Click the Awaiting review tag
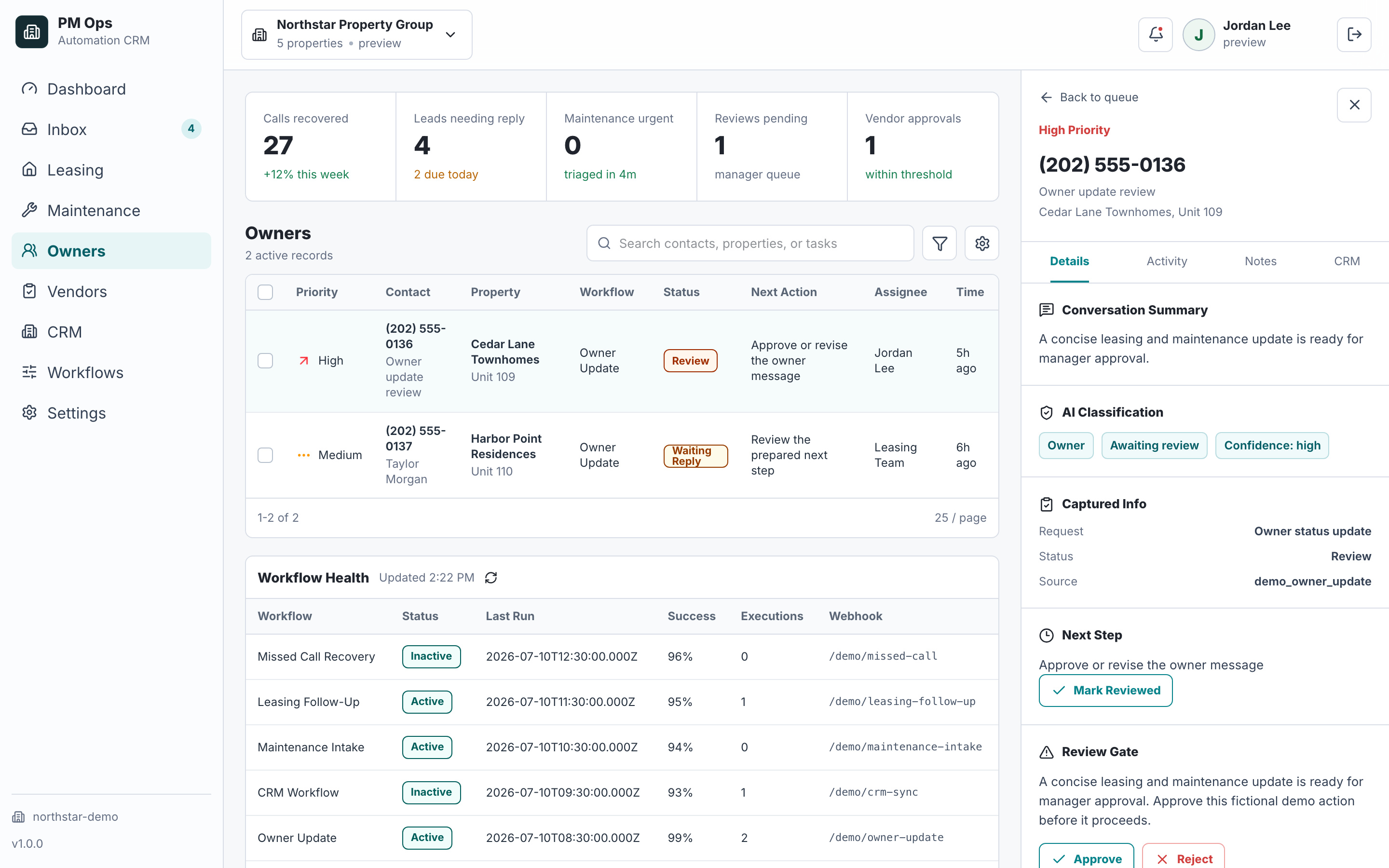The height and width of the screenshot is (868, 1389). pos(1154,446)
